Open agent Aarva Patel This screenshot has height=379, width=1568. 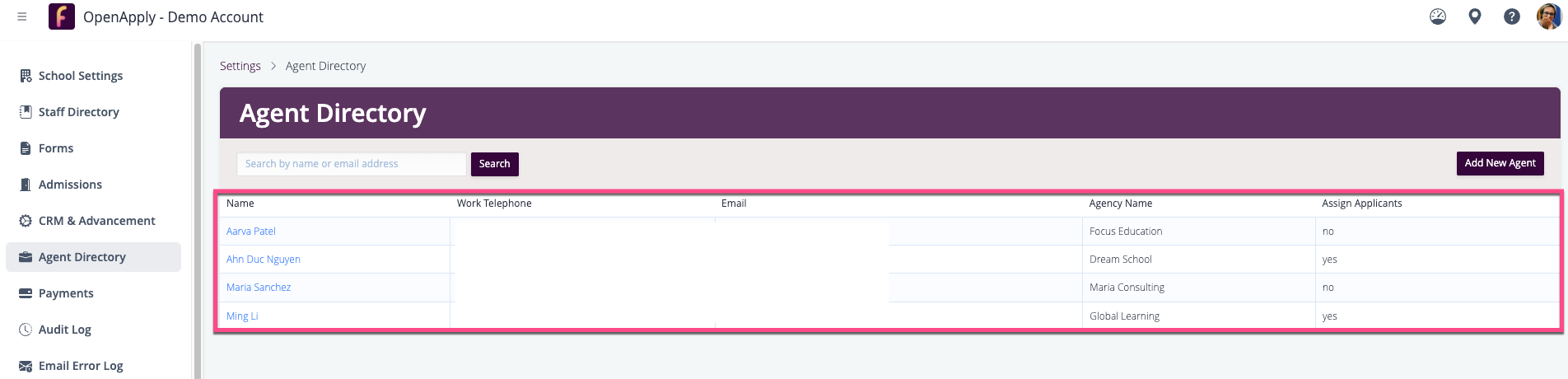pos(251,232)
